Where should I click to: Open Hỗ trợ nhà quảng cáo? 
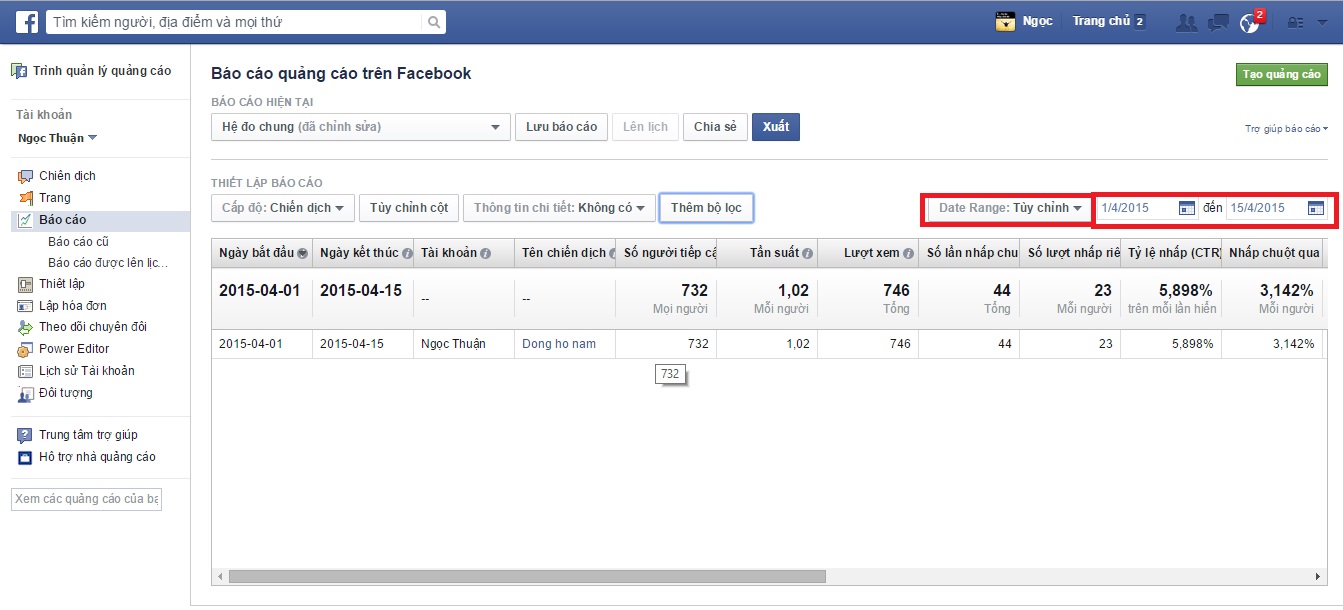pos(97,457)
